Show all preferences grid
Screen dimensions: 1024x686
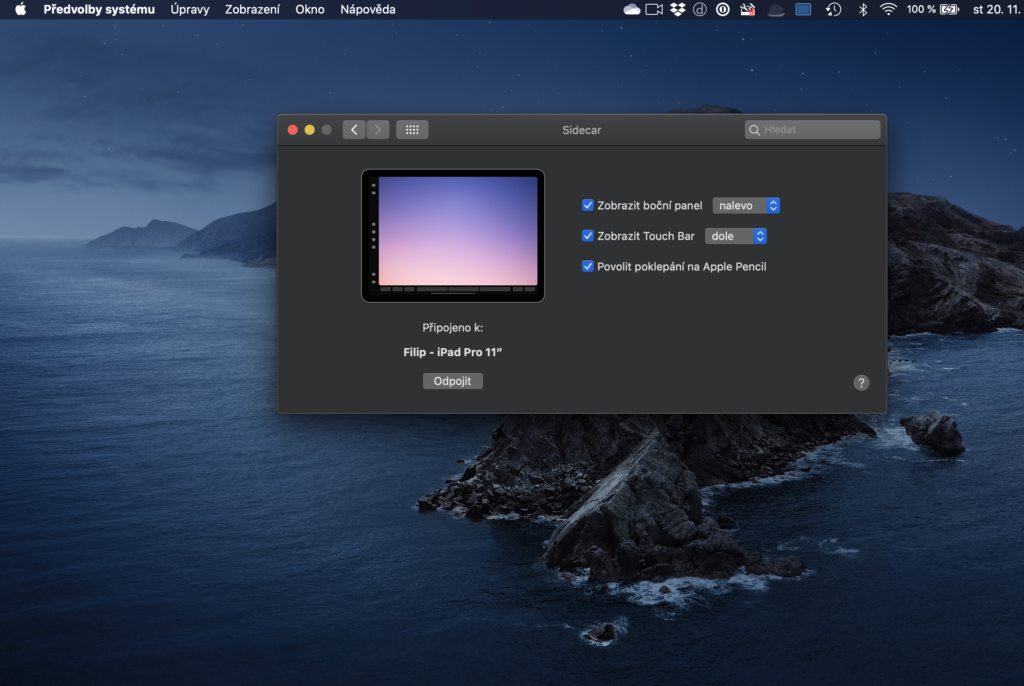412,129
